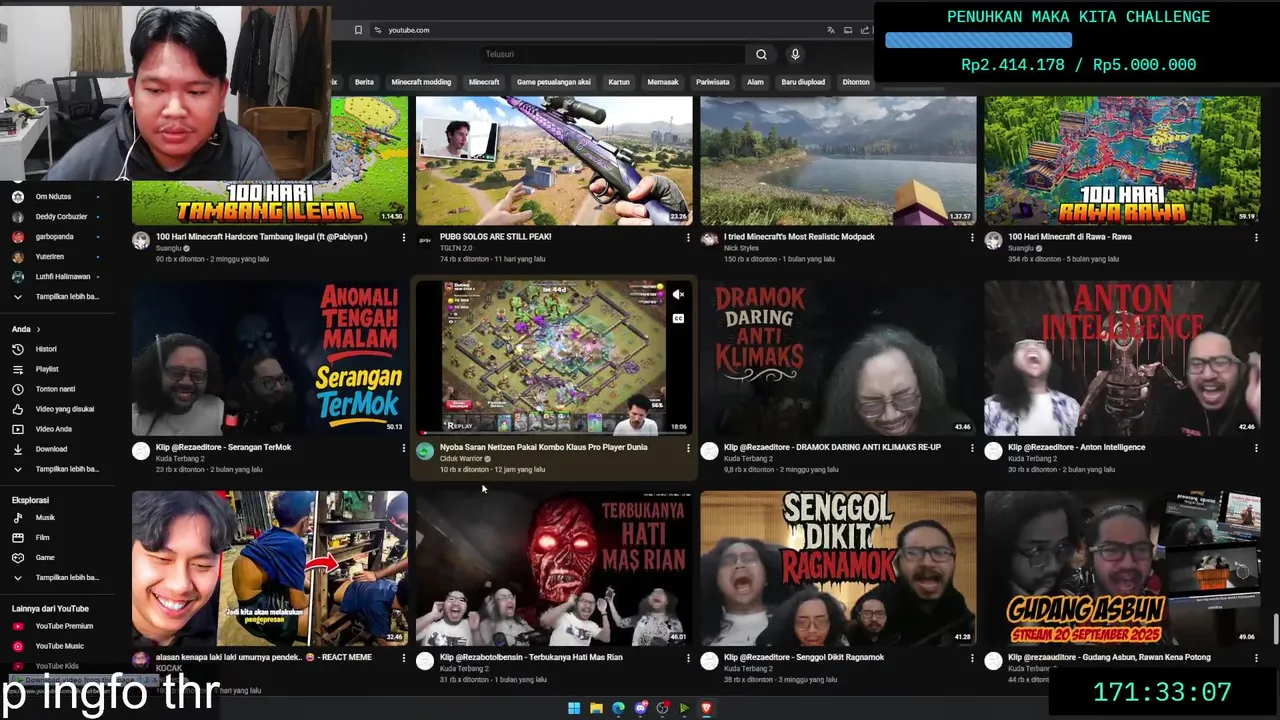Open Dramok Daring Anti Klimaks thumbnail

pos(838,358)
